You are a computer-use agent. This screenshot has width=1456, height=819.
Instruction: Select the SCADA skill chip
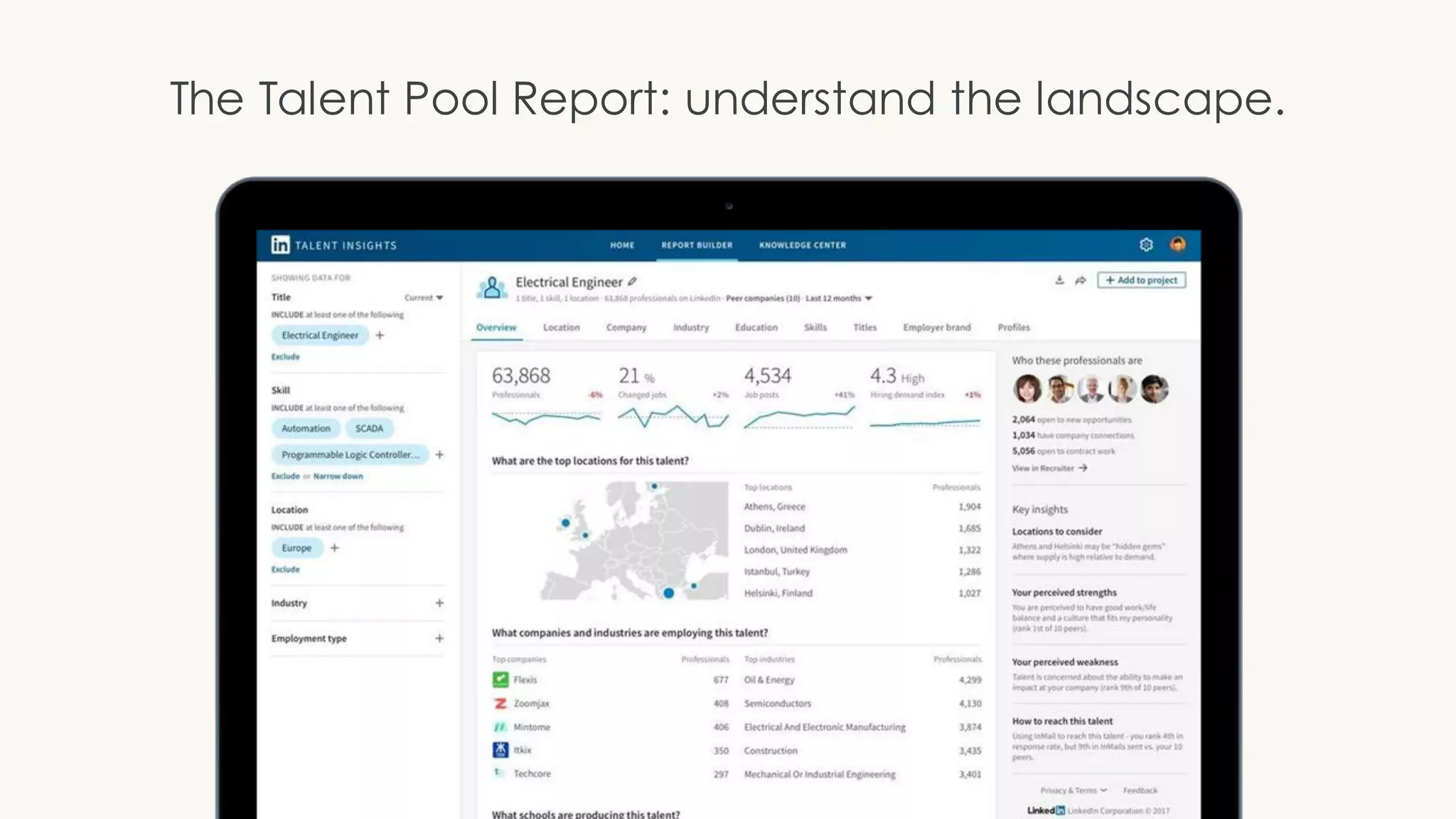[x=369, y=429]
